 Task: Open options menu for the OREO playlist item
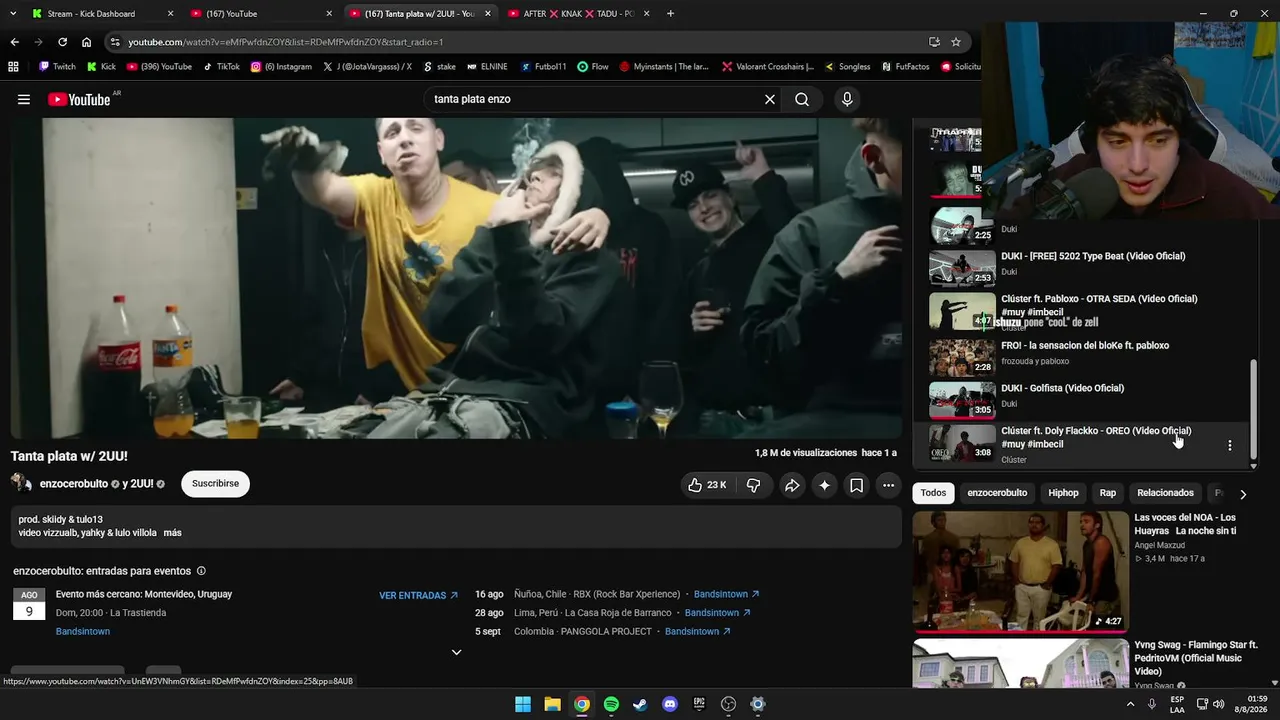tap(1230, 445)
